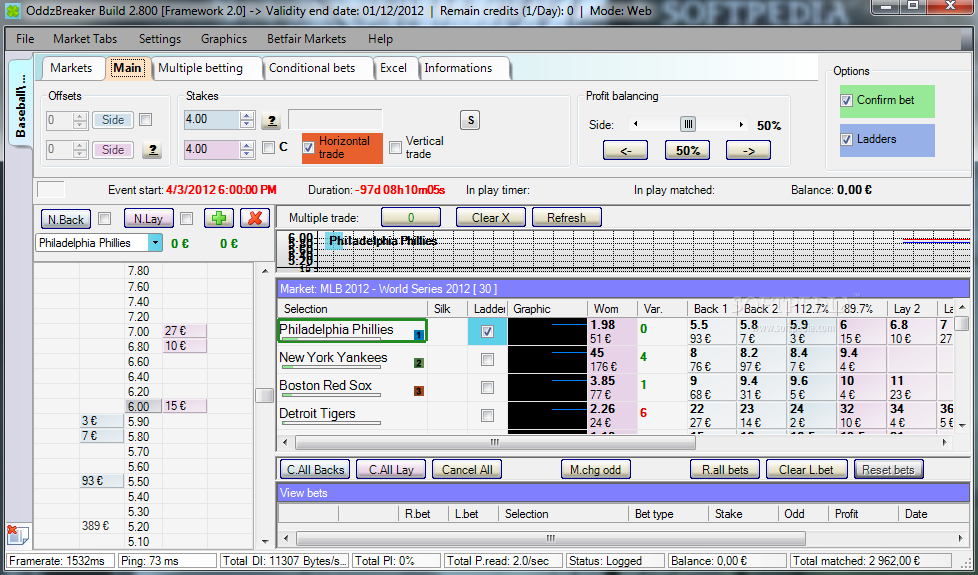Click the Profit balancing Side slider thumb
The width and height of the screenshot is (978, 575).
[x=688, y=125]
